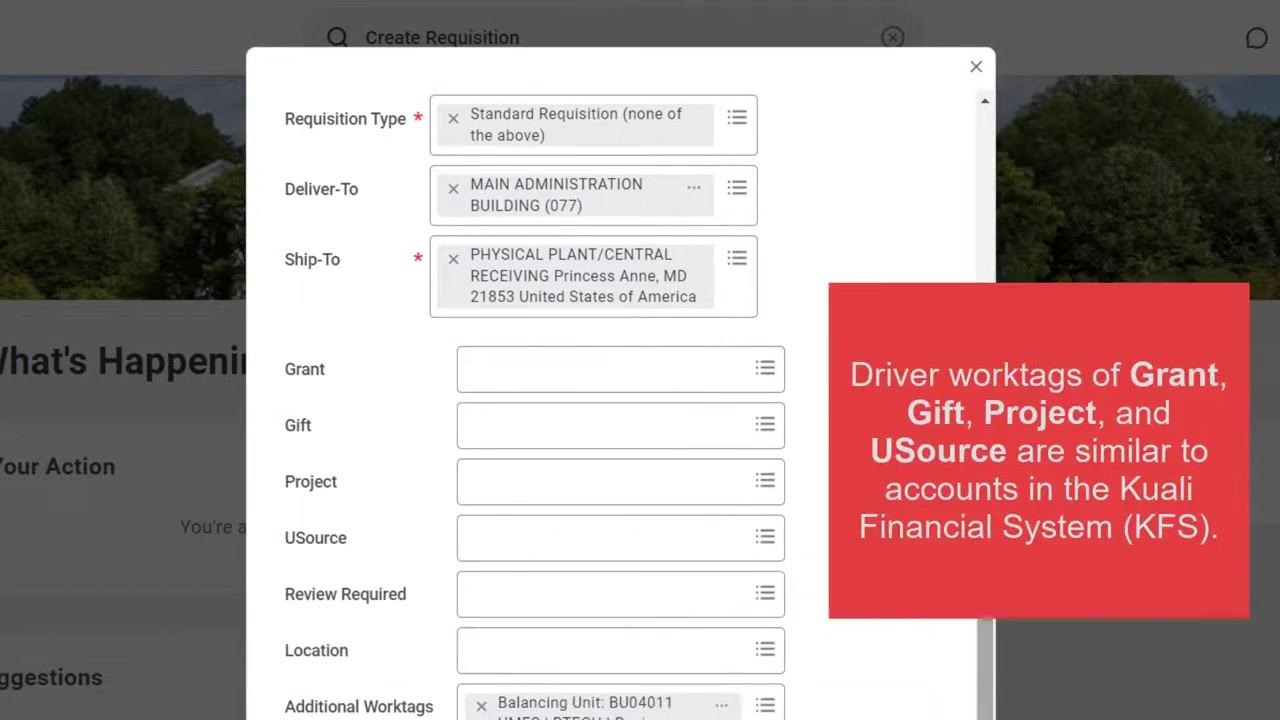Image resolution: width=1280 pixels, height=720 pixels.
Task: Remove Balancing Unit BU04011 worktag
Action: click(481, 706)
